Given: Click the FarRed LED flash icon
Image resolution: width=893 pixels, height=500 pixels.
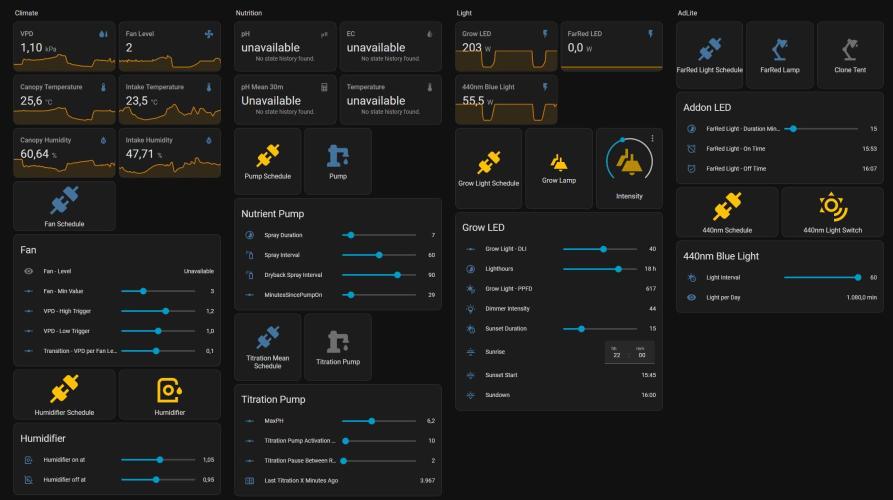Looking at the screenshot, I should (650, 34).
